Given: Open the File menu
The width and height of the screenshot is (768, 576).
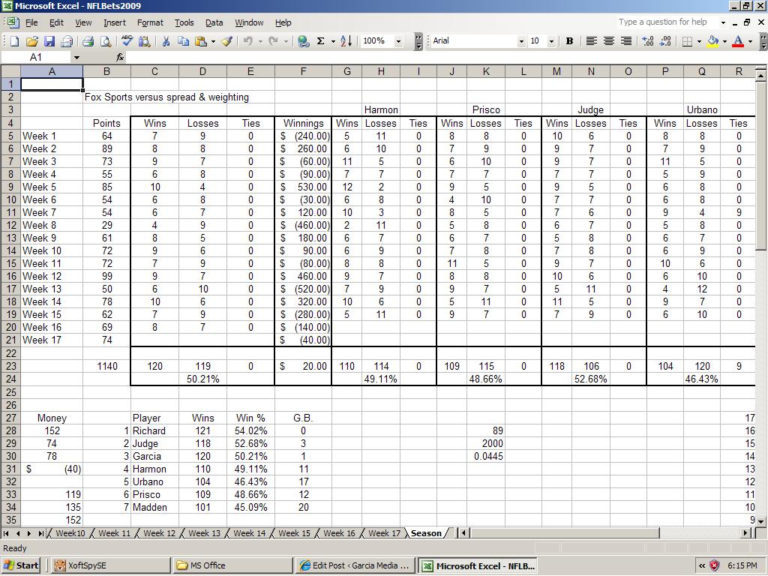Looking at the screenshot, I should pos(31,23).
